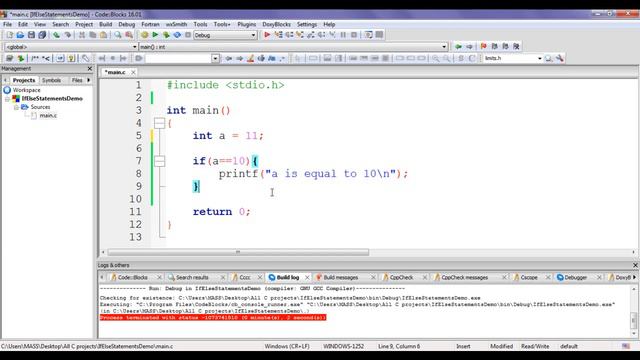The height and width of the screenshot is (360, 640).
Task: Click the Replace icon
Action: point(129,35)
